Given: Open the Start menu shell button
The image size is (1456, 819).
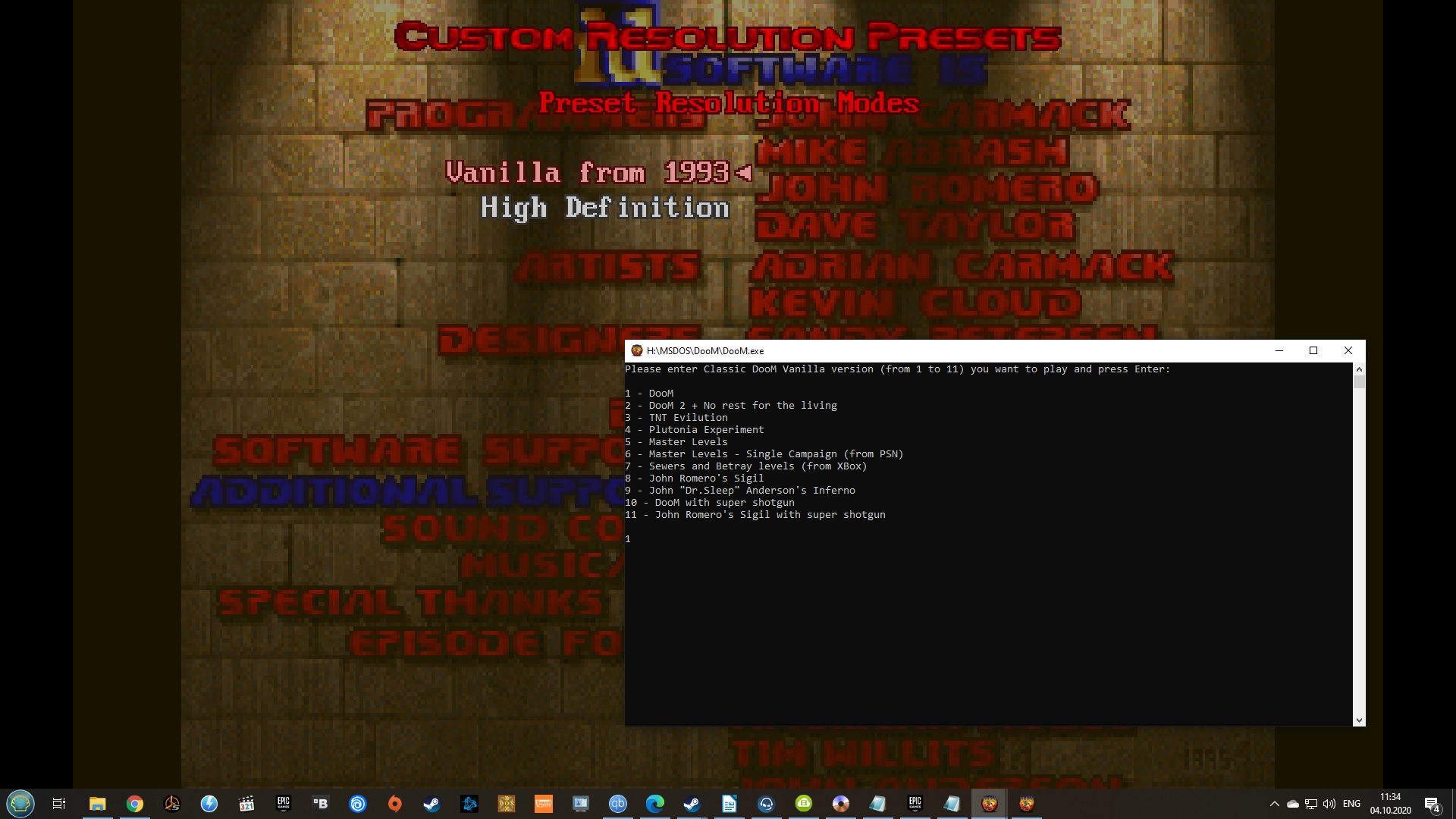Looking at the screenshot, I should pyautogui.click(x=20, y=803).
